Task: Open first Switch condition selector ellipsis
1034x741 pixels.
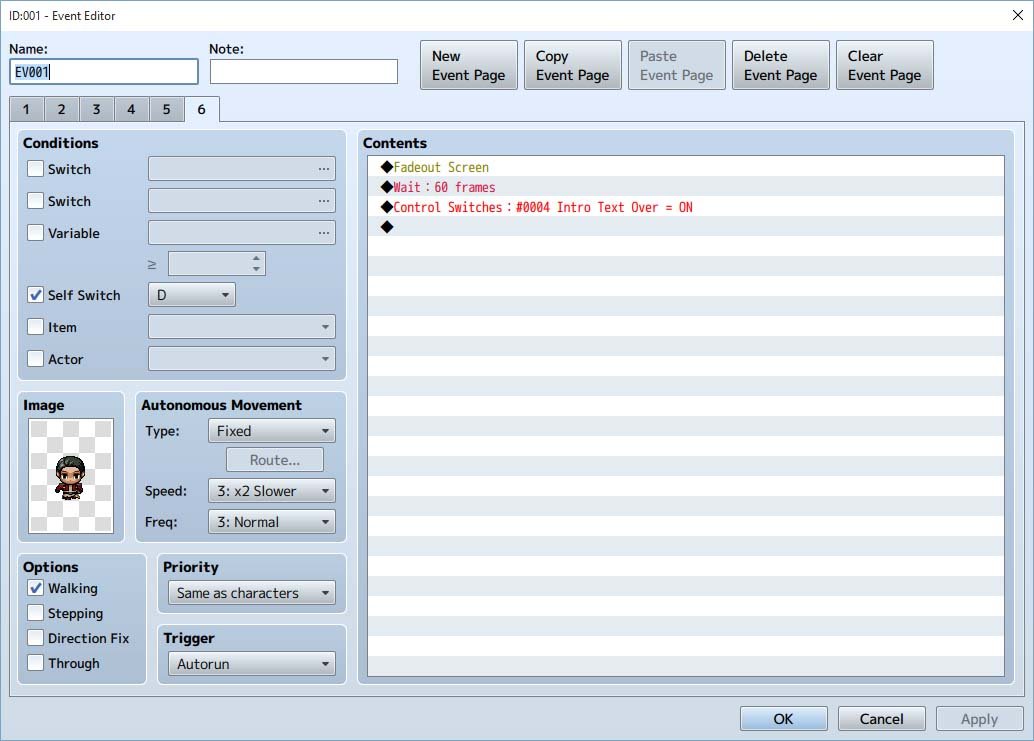Action: click(x=323, y=169)
